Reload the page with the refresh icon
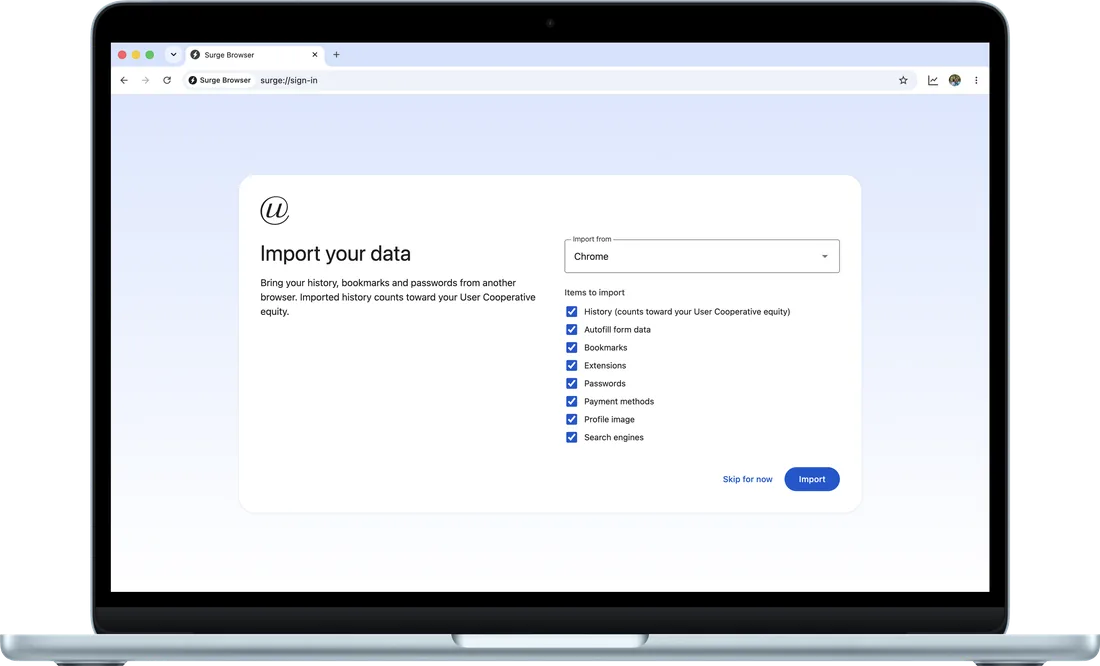Screen dimensions: 1100x666 coord(167,81)
